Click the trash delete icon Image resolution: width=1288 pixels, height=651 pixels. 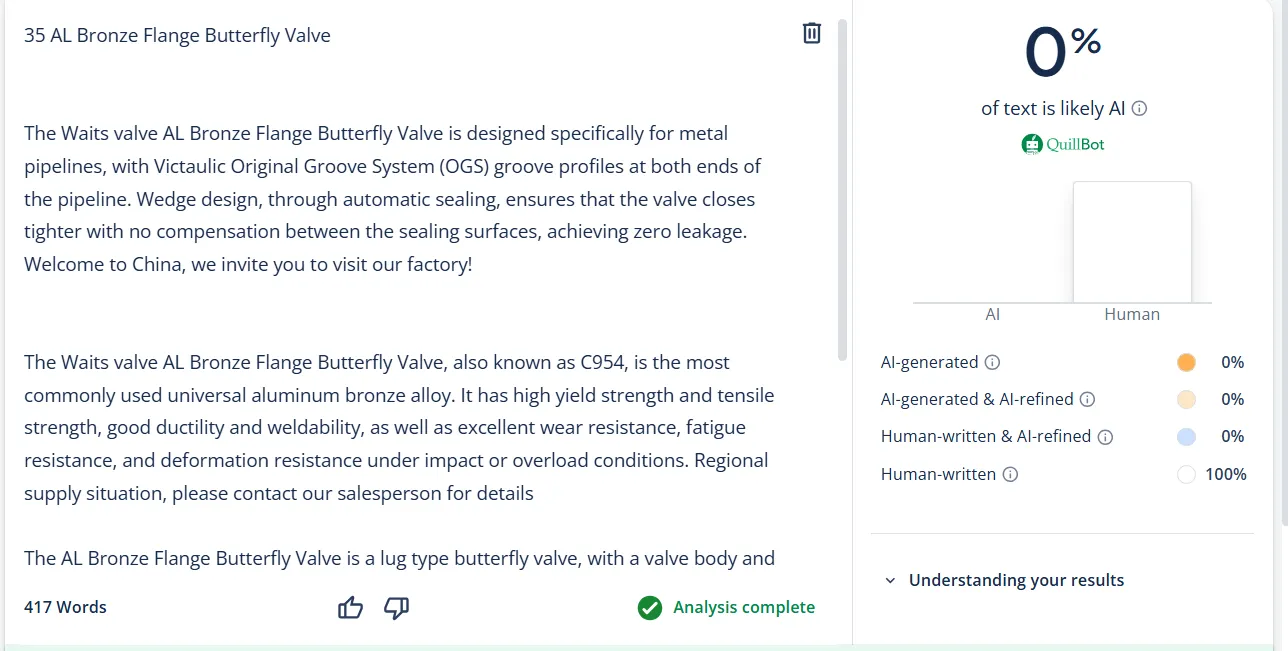[x=812, y=33]
